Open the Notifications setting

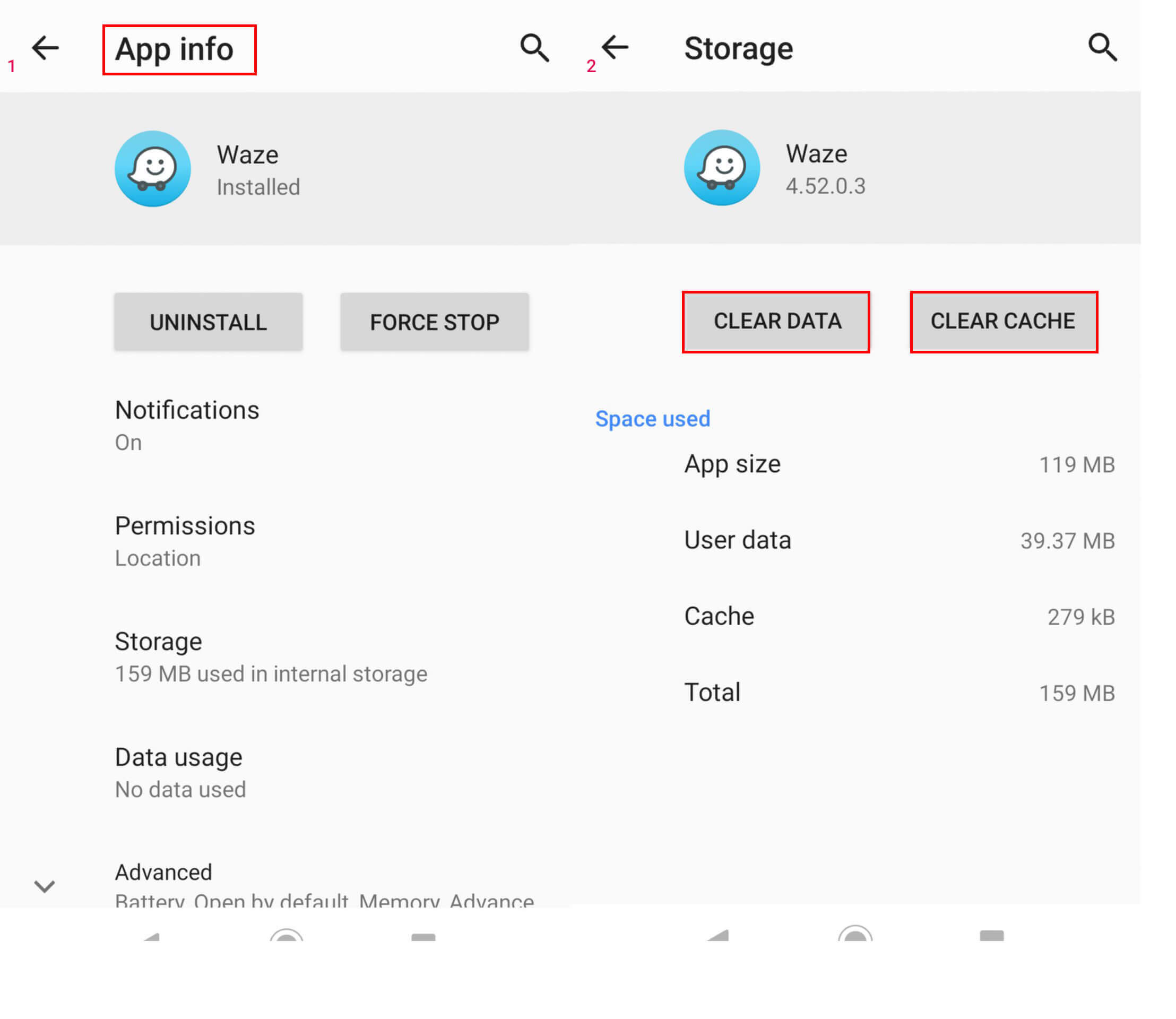pos(284,425)
